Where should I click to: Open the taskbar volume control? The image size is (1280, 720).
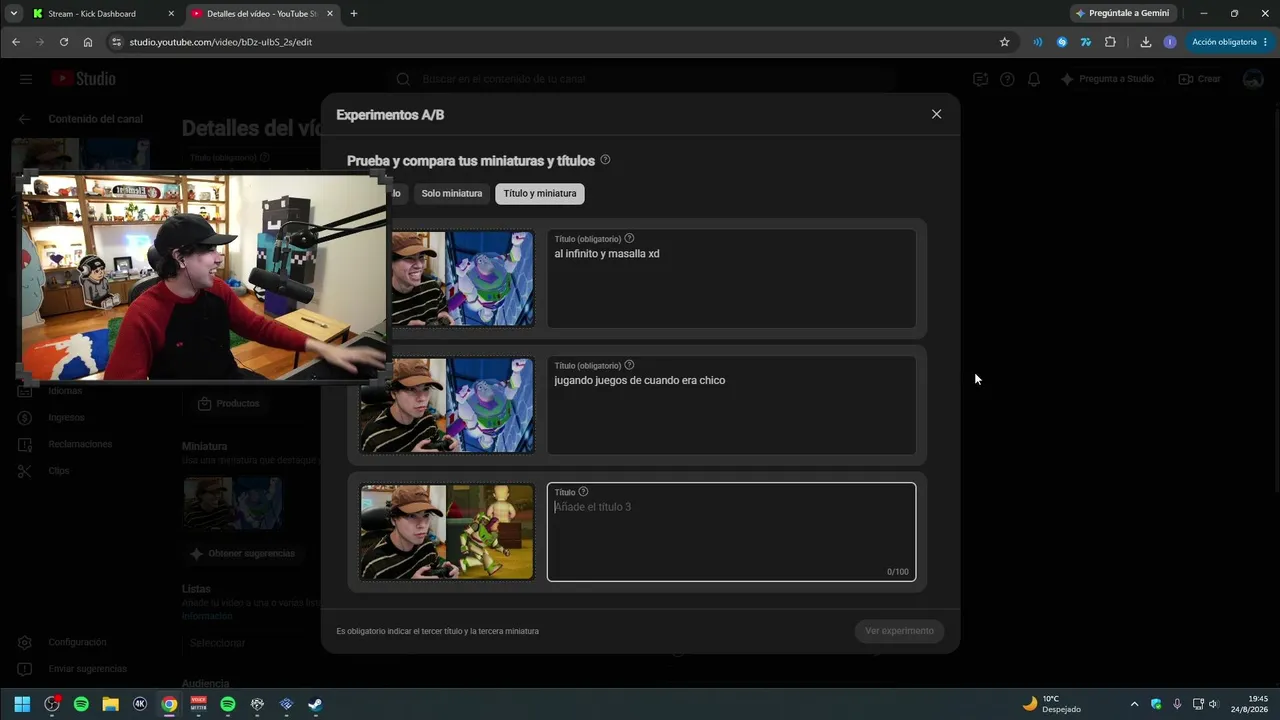point(1214,704)
